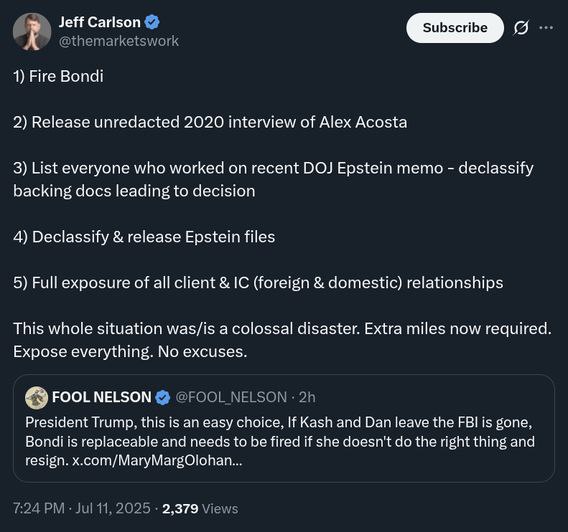
Task: Select the '1) Fire Bondi' post text
Action: click(58, 76)
